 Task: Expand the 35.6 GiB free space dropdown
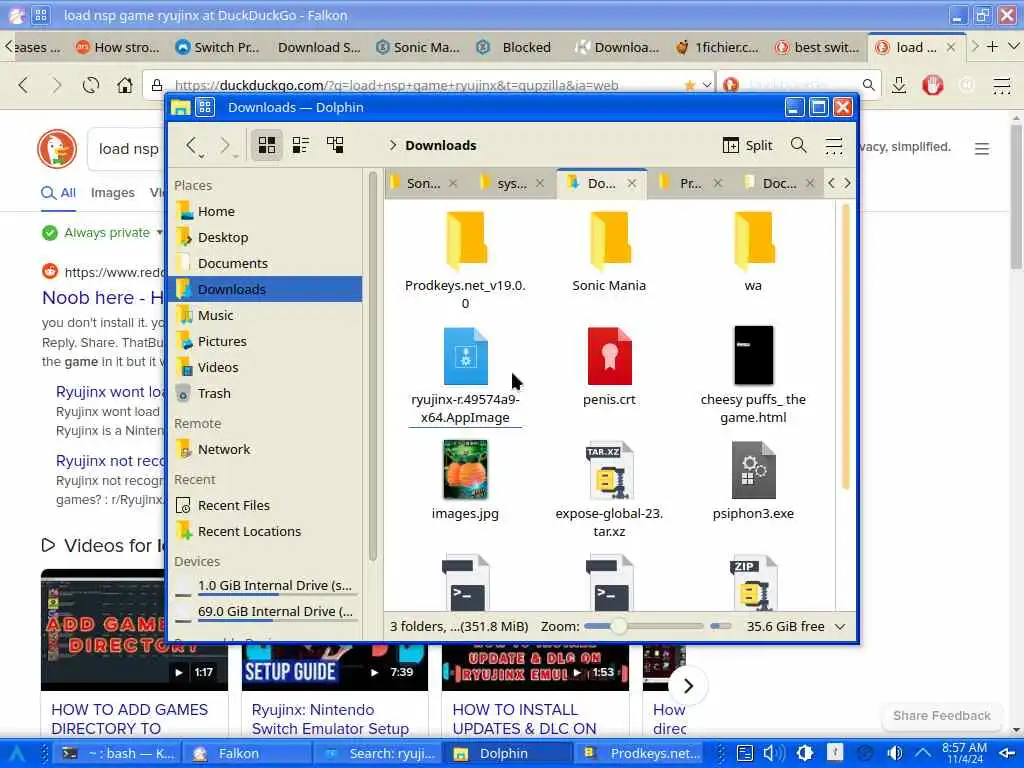click(x=840, y=626)
